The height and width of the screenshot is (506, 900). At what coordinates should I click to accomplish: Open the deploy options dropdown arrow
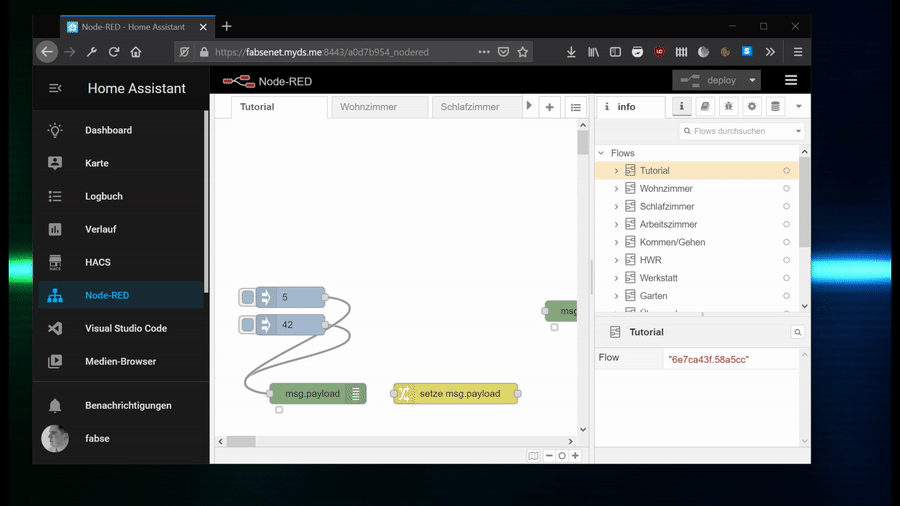pyautogui.click(x=752, y=80)
